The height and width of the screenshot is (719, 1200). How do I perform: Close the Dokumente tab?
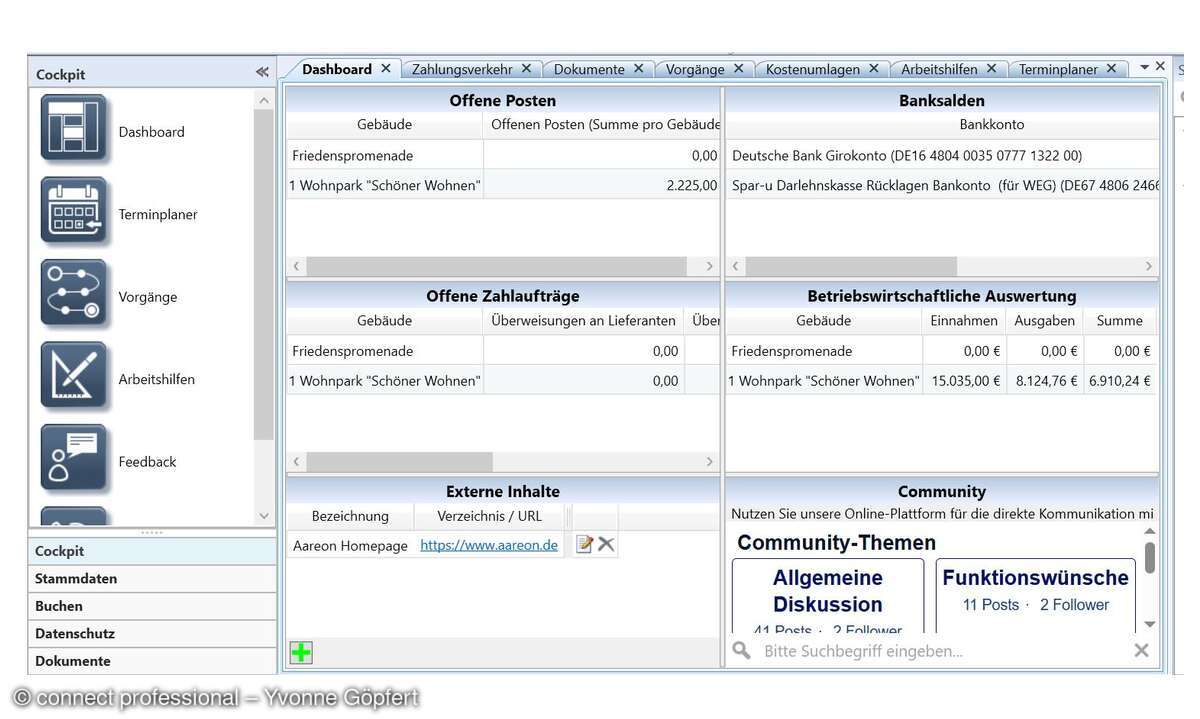tap(639, 69)
